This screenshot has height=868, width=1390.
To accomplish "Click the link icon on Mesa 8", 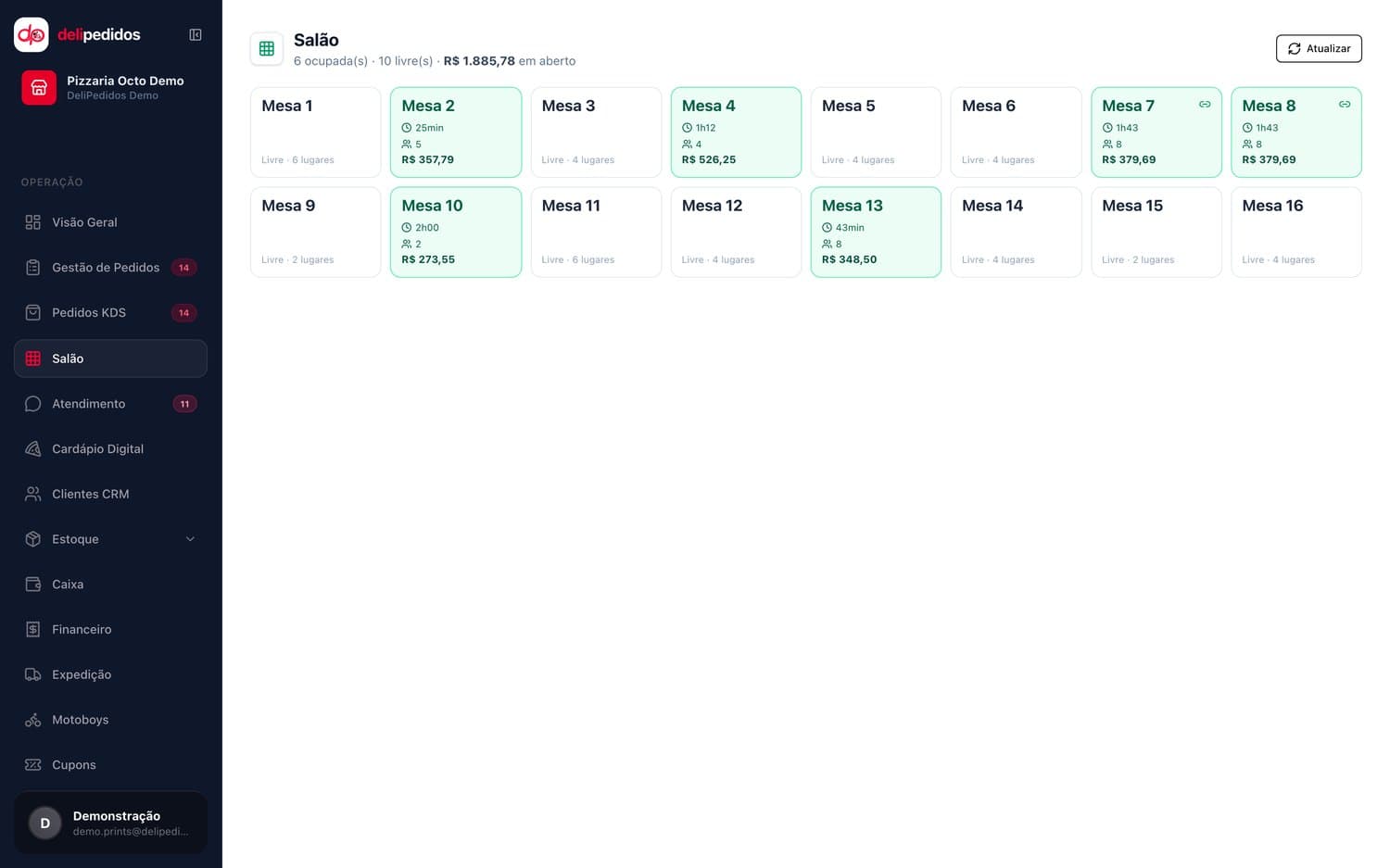I will pos(1345,105).
